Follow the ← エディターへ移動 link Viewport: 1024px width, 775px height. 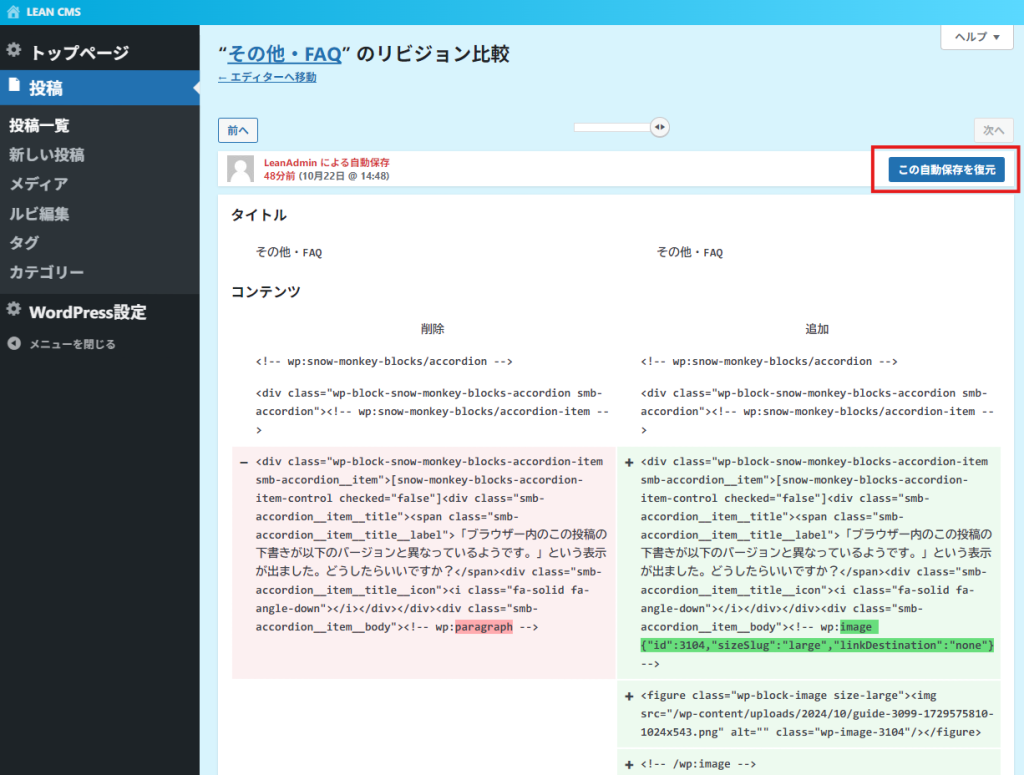(267, 77)
